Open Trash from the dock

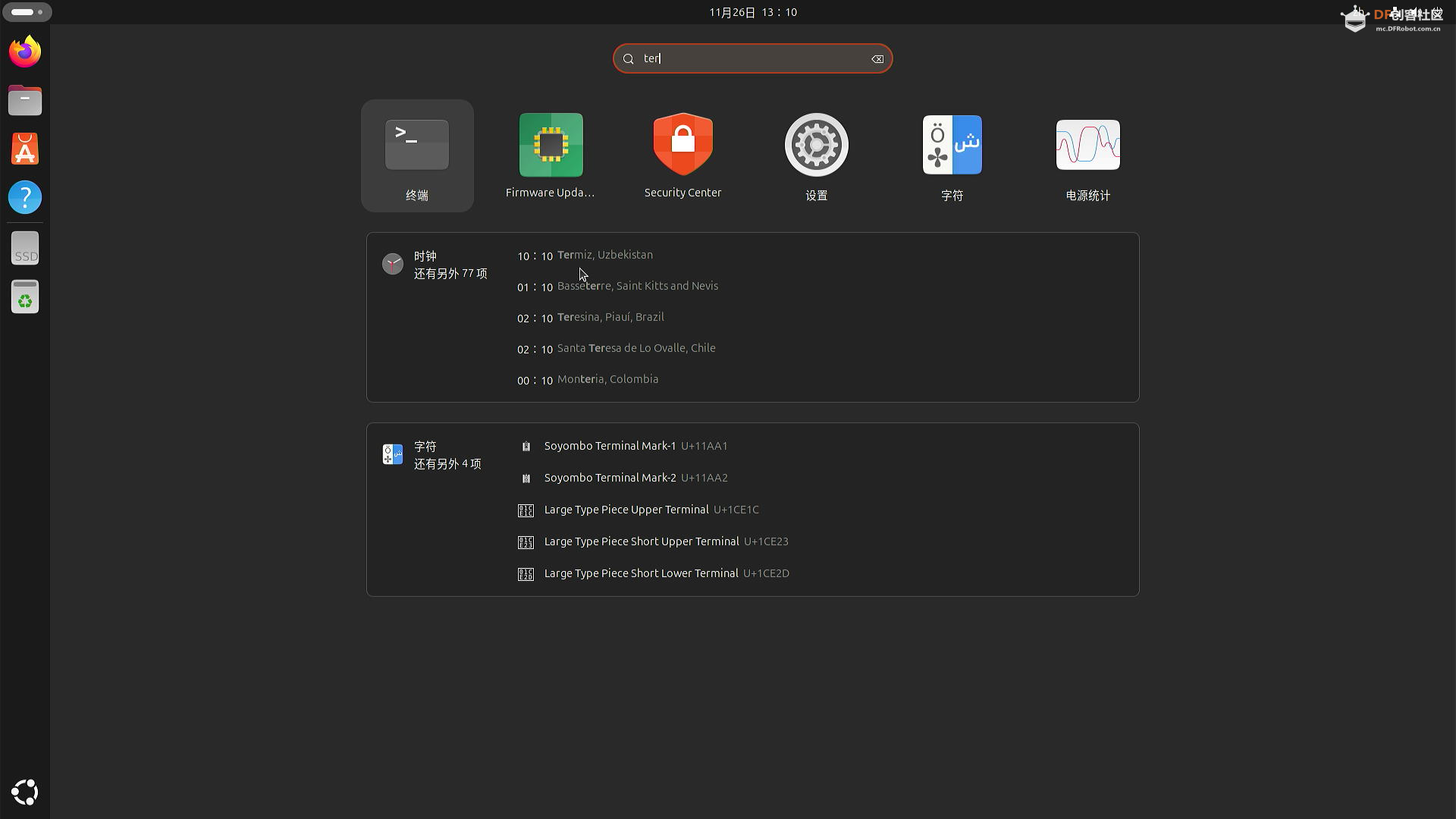point(25,297)
